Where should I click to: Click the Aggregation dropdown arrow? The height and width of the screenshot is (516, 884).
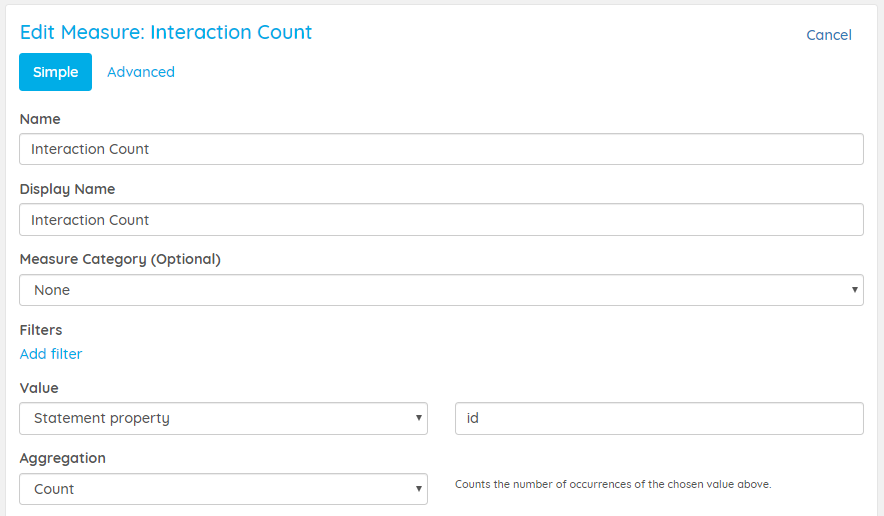coord(418,489)
